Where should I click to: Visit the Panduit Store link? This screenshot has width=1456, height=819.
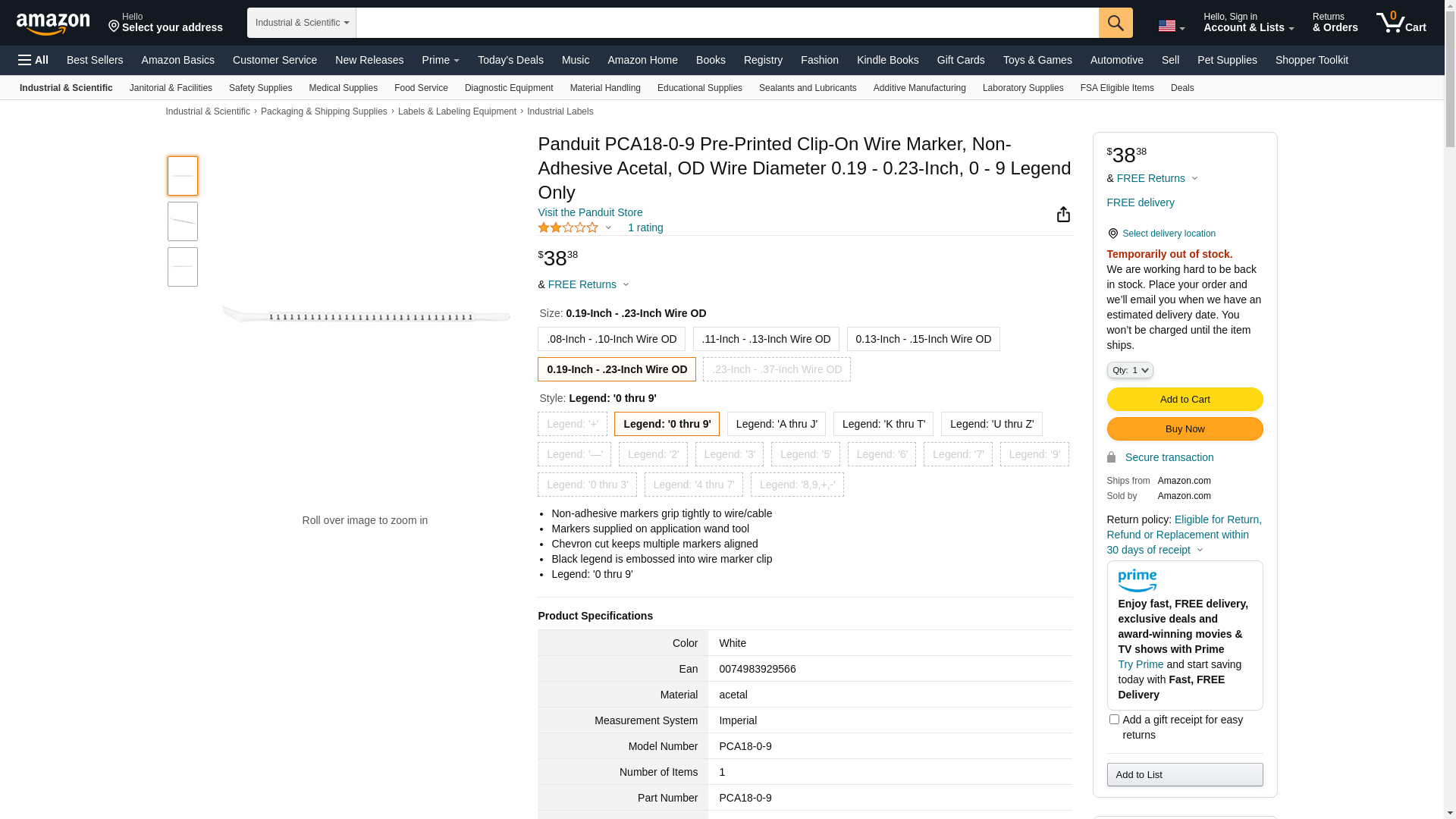[x=590, y=212]
